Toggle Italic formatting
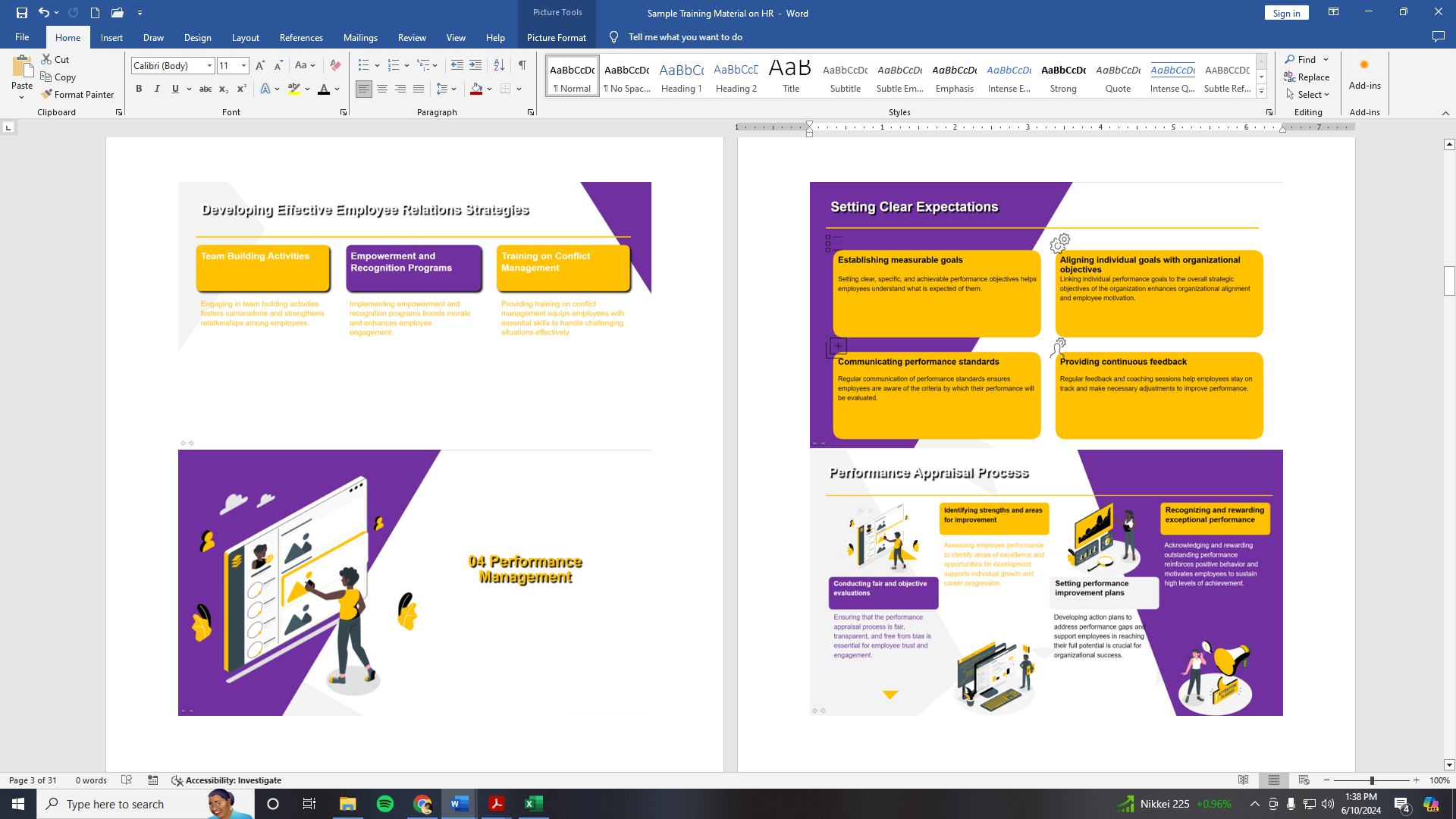The width and height of the screenshot is (1456, 819). (157, 89)
